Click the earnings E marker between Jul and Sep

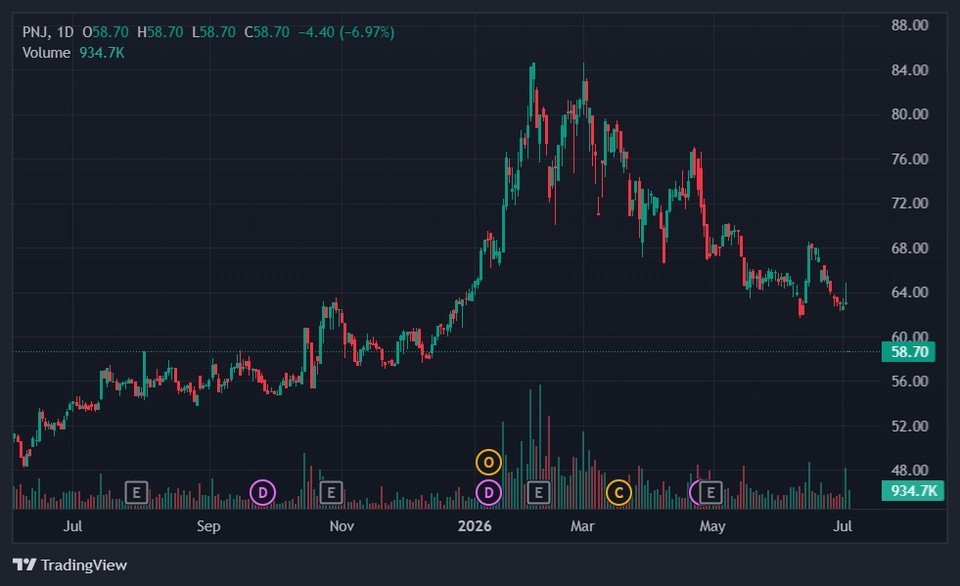point(137,492)
